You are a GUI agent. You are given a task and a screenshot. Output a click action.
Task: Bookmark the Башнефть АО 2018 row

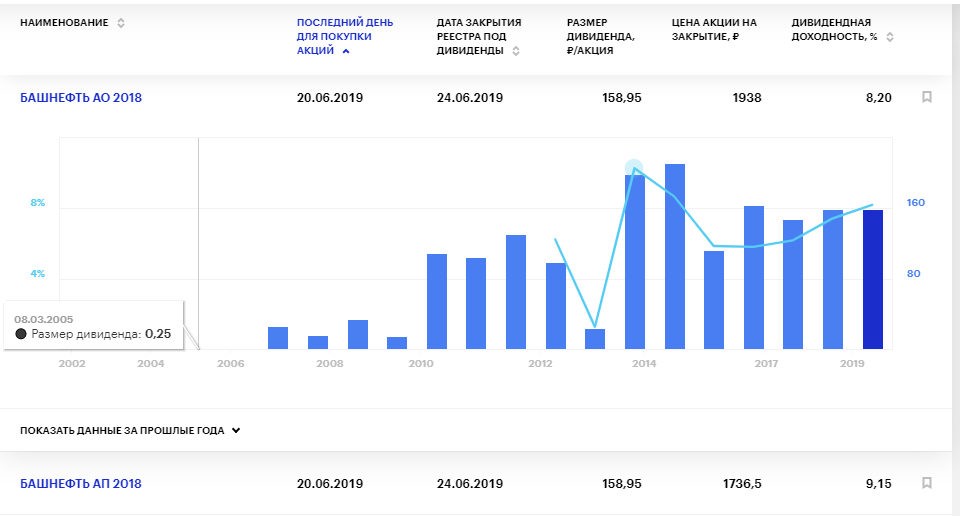point(927,98)
